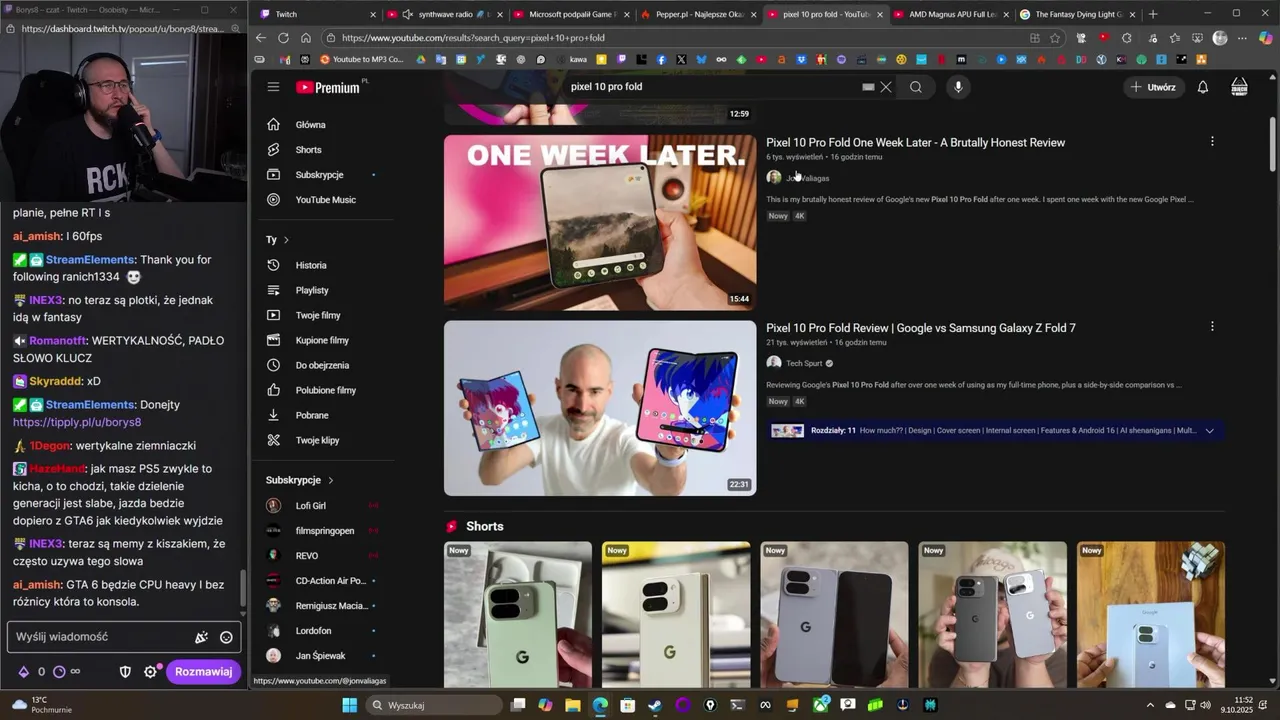Image resolution: width=1280 pixels, height=720 pixels.
Task: Open Windows Terminal from the taskbar
Action: (x=737, y=705)
